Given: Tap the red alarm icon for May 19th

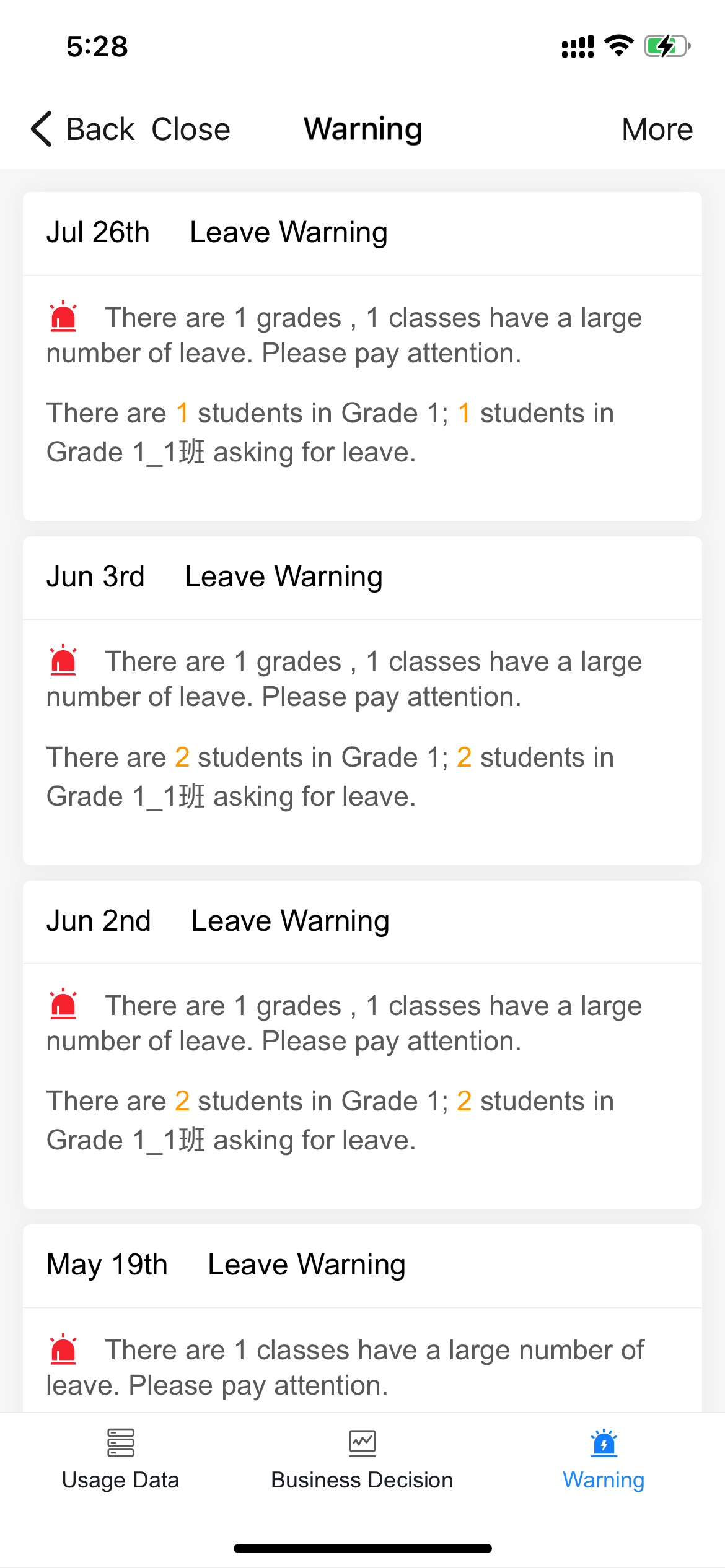Looking at the screenshot, I should [63, 1349].
